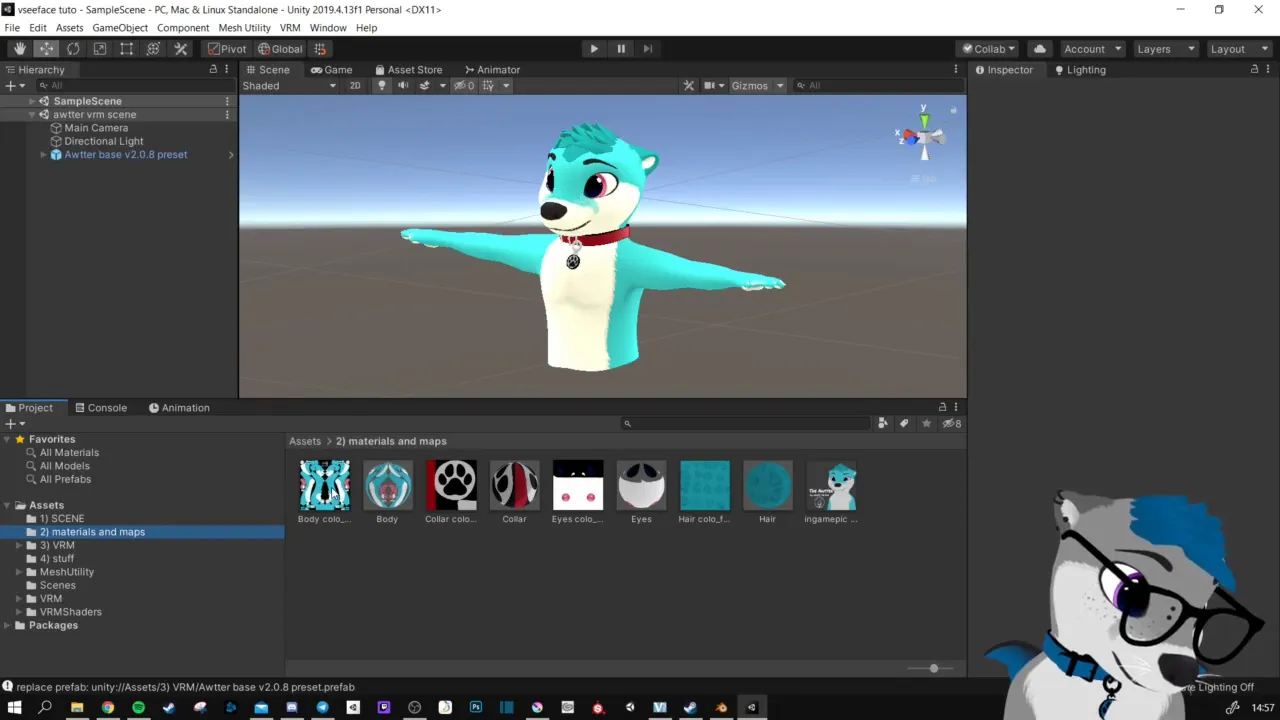The image size is (1280, 720).
Task: Open the VRM menu
Action: click(290, 28)
